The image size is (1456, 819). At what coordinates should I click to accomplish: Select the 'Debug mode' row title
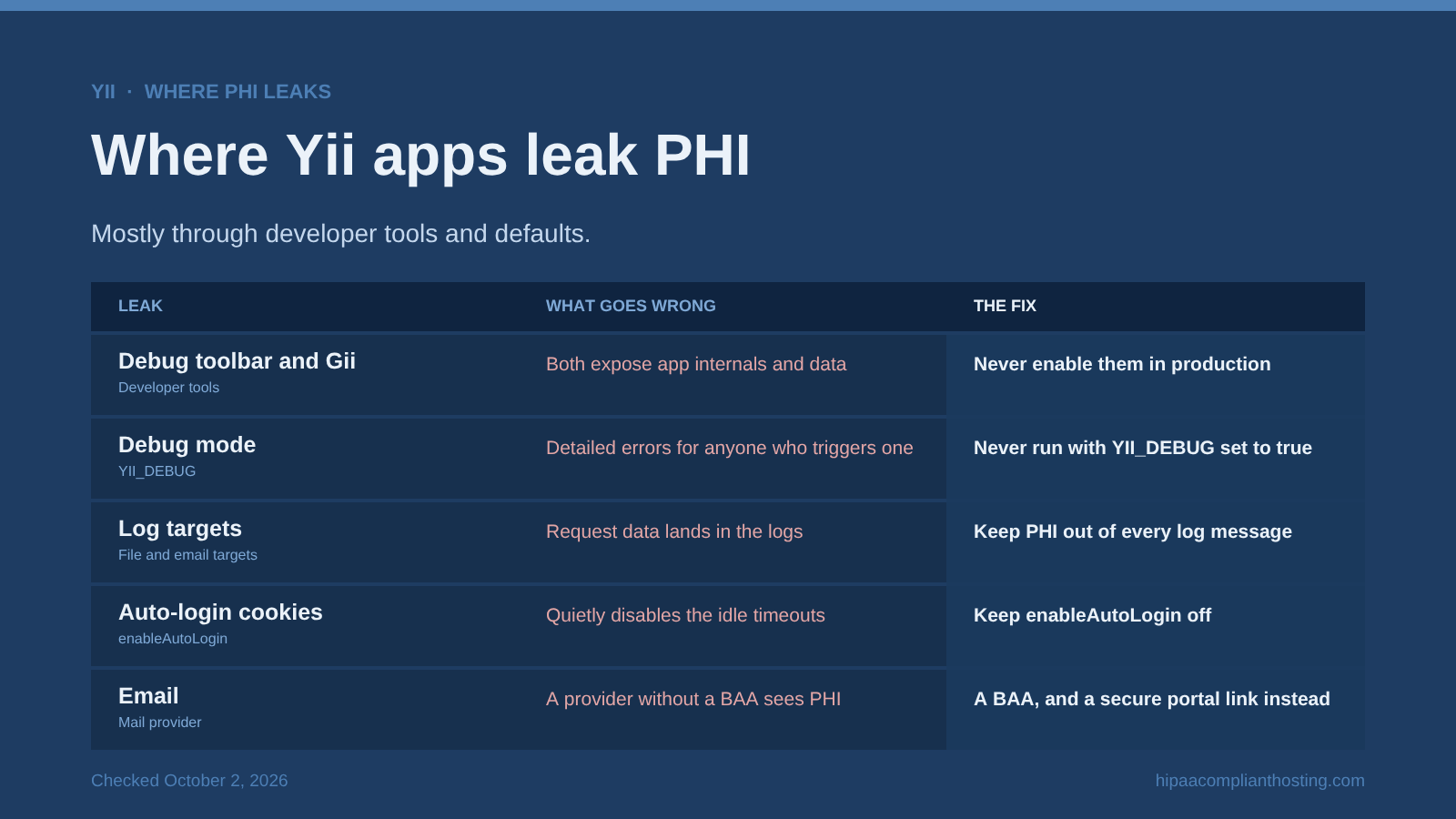[187, 445]
